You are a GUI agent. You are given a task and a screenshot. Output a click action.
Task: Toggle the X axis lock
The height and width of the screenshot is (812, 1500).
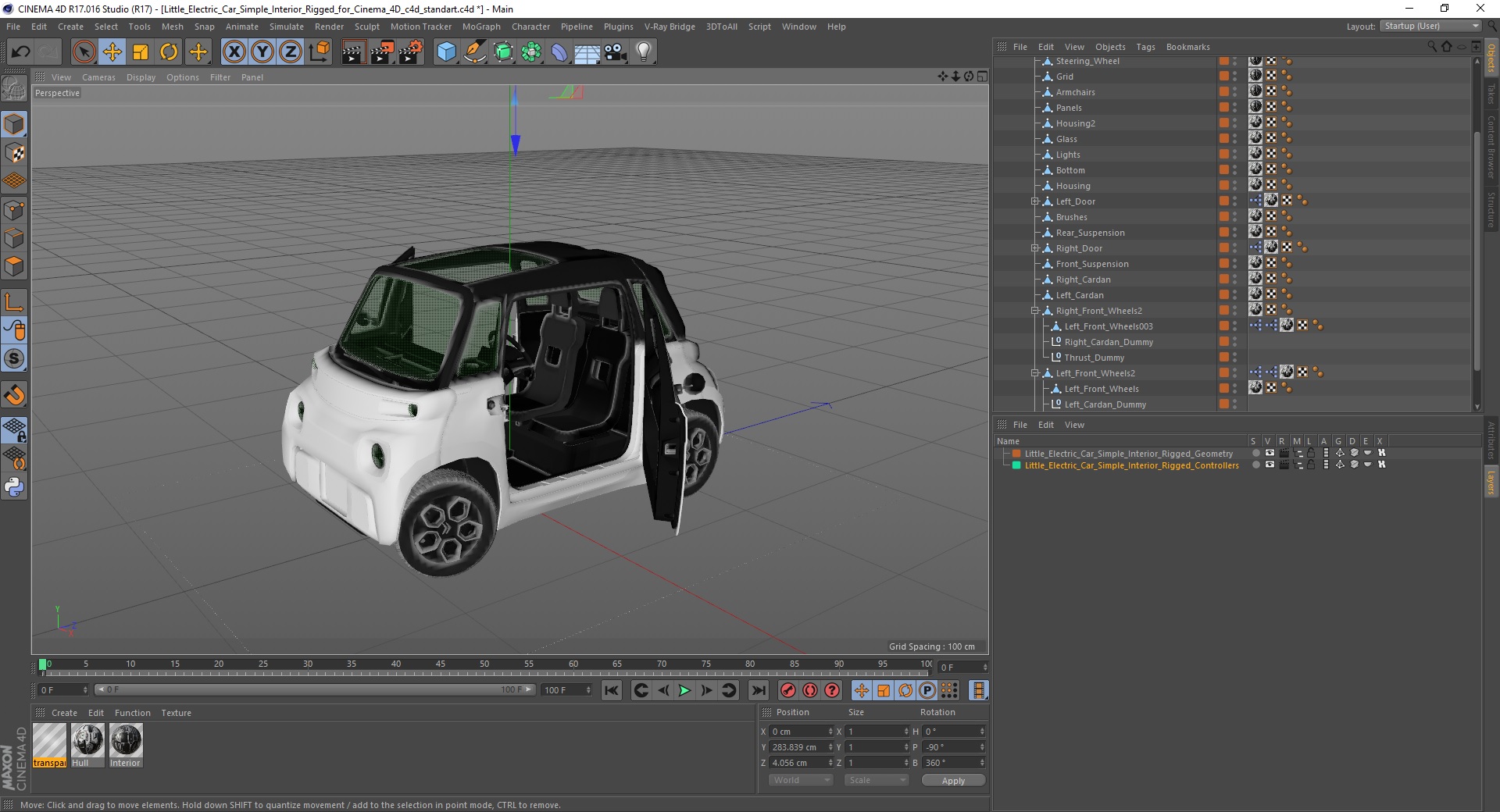pos(234,52)
